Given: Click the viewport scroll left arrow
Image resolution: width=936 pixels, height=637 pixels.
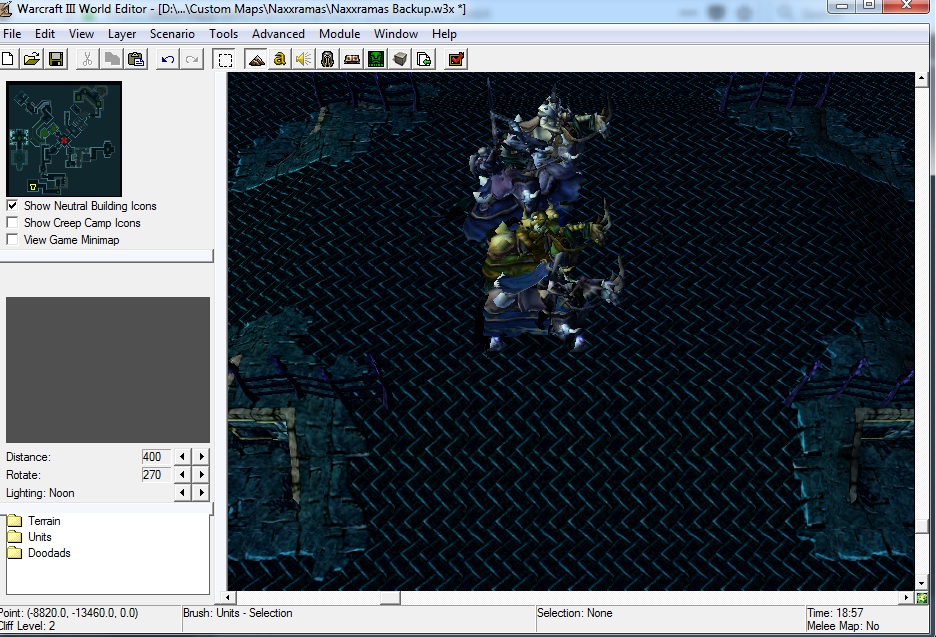Looking at the screenshot, I should click(x=227, y=598).
